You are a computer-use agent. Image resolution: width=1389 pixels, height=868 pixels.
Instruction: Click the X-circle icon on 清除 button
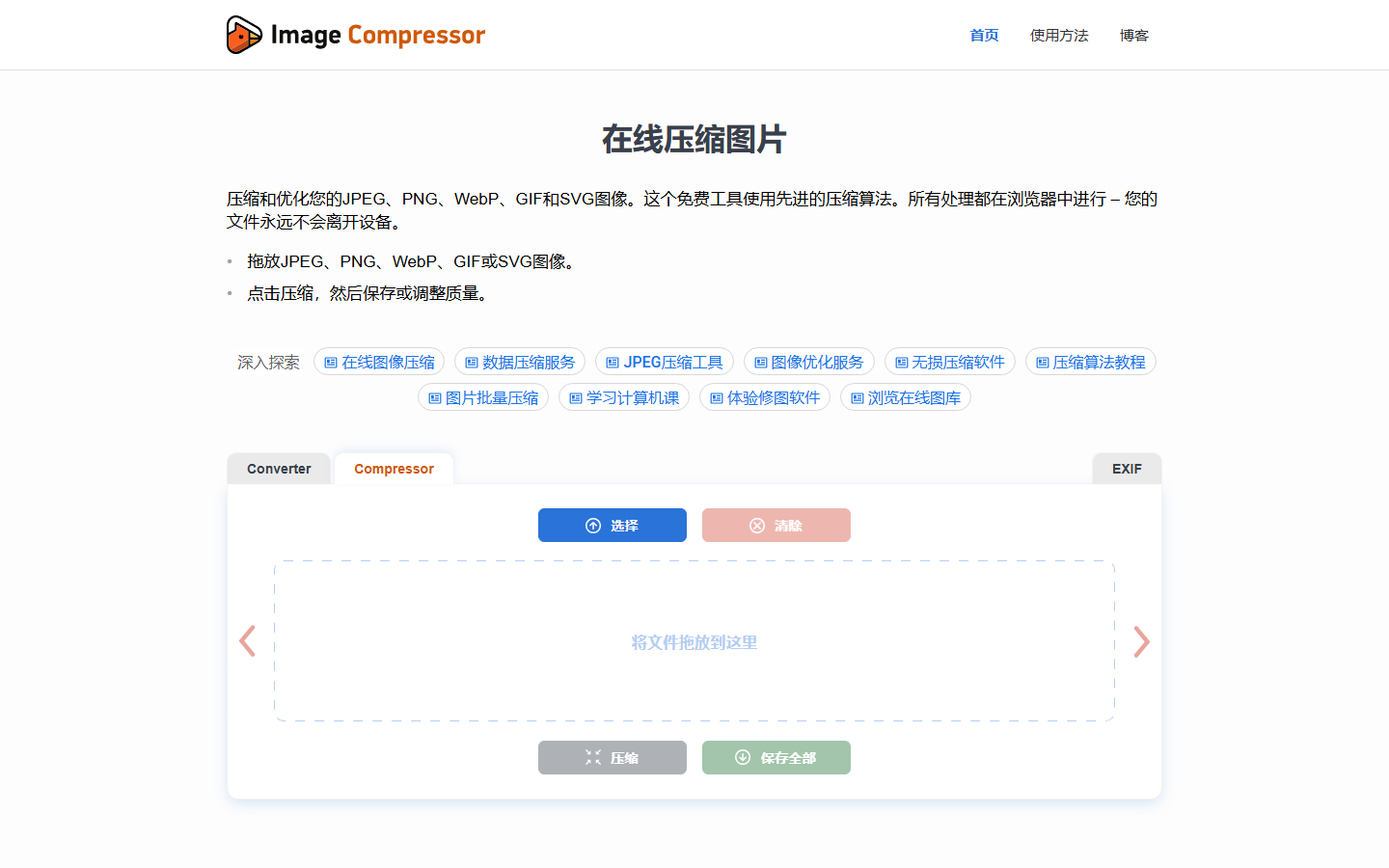click(x=757, y=526)
